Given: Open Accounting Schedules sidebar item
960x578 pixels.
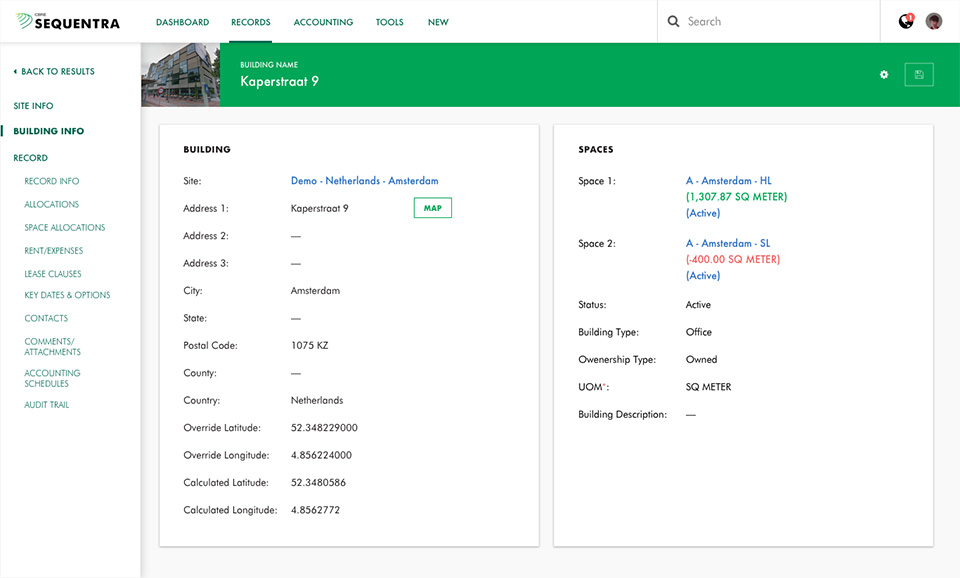Looking at the screenshot, I should click(52, 378).
